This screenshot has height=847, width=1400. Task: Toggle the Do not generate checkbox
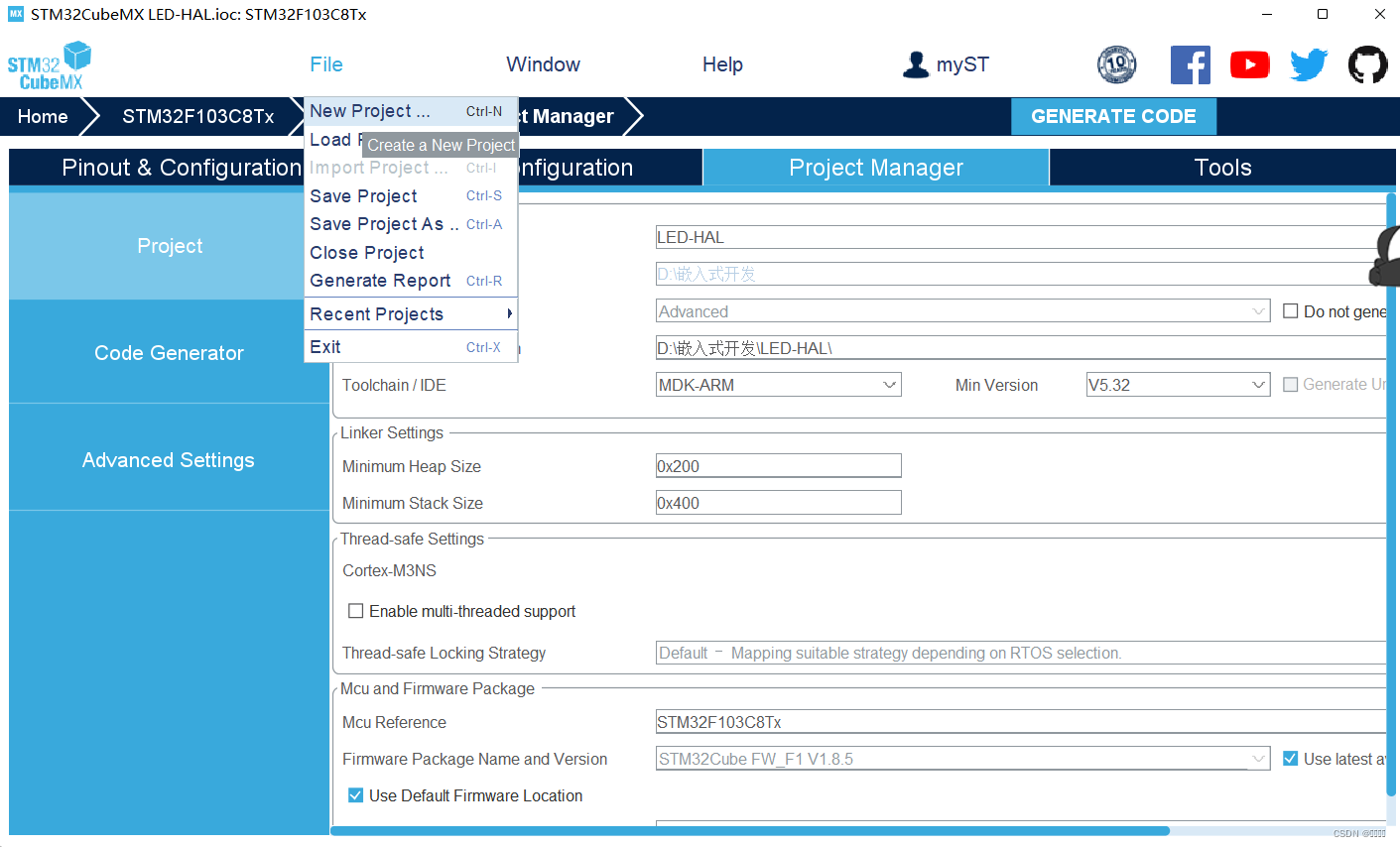point(1291,310)
